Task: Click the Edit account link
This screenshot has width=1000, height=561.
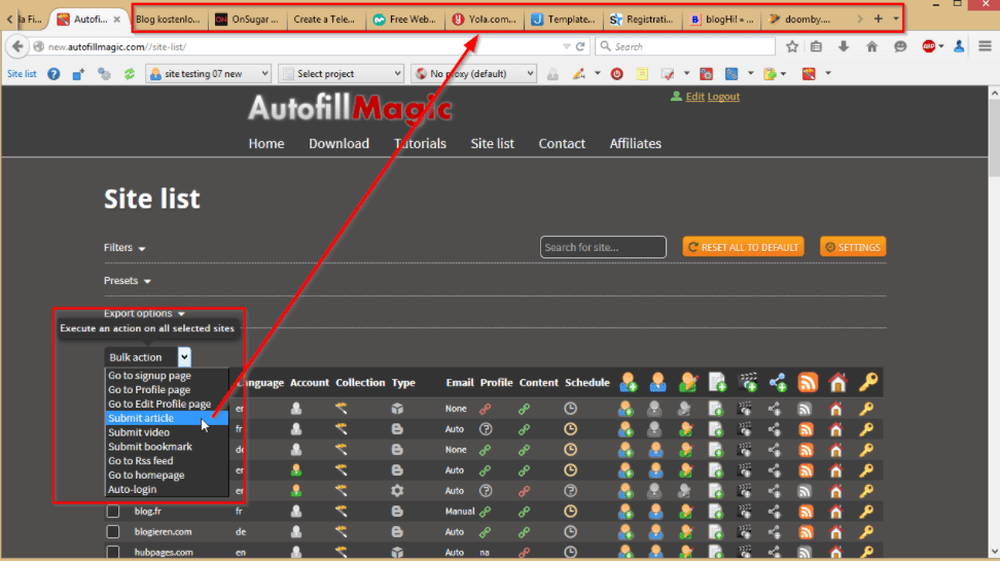Action: (695, 96)
